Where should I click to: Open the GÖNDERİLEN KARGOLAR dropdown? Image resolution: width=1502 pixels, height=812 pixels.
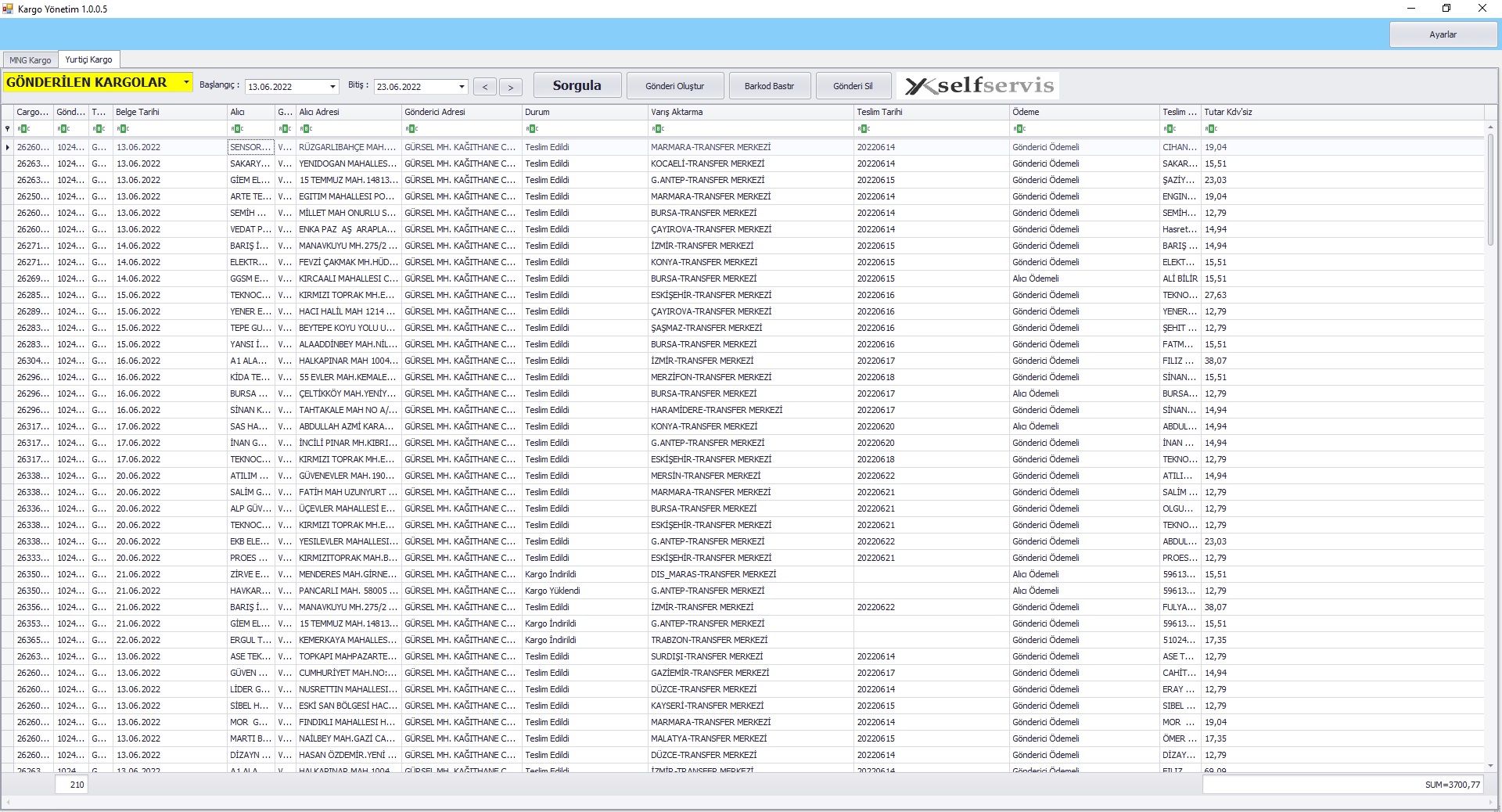point(186,82)
